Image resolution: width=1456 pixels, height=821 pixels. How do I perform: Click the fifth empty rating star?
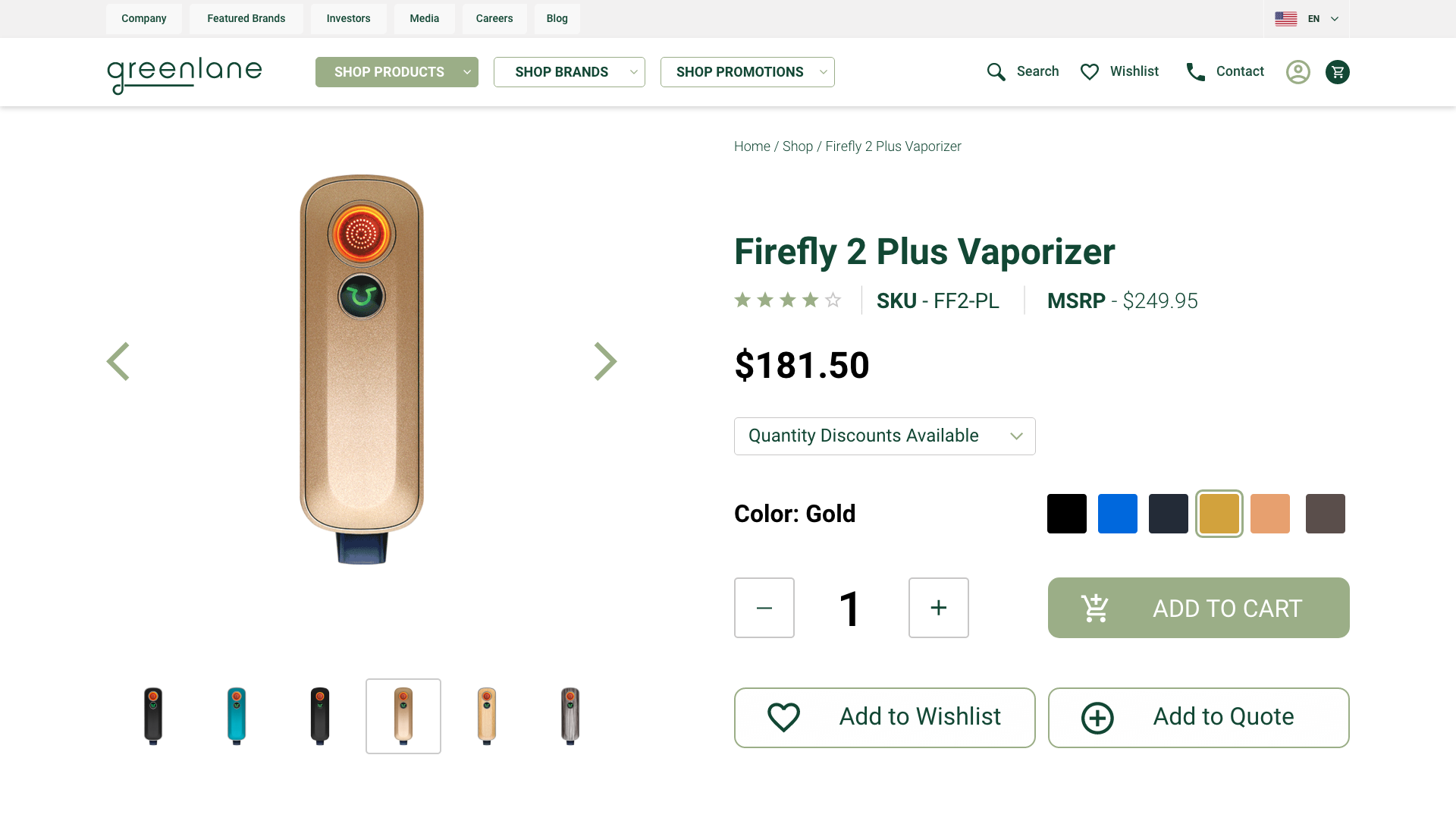[833, 300]
